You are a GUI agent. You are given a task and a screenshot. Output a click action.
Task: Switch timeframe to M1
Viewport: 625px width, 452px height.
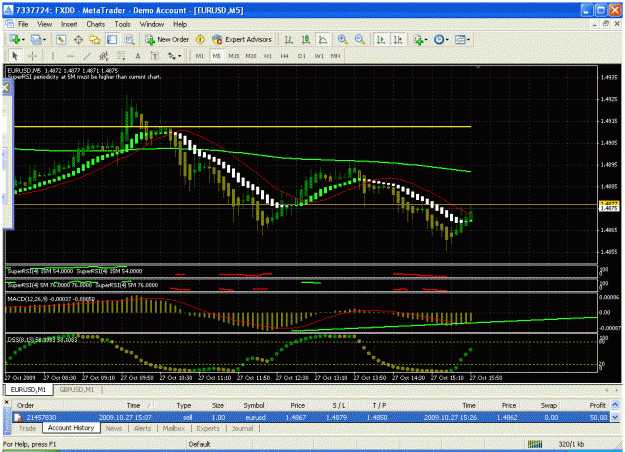coord(200,56)
